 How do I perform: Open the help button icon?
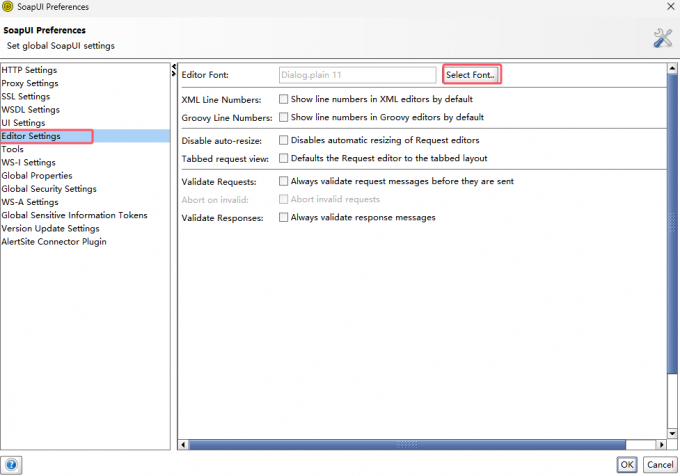pyautogui.click(x=11, y=465)
